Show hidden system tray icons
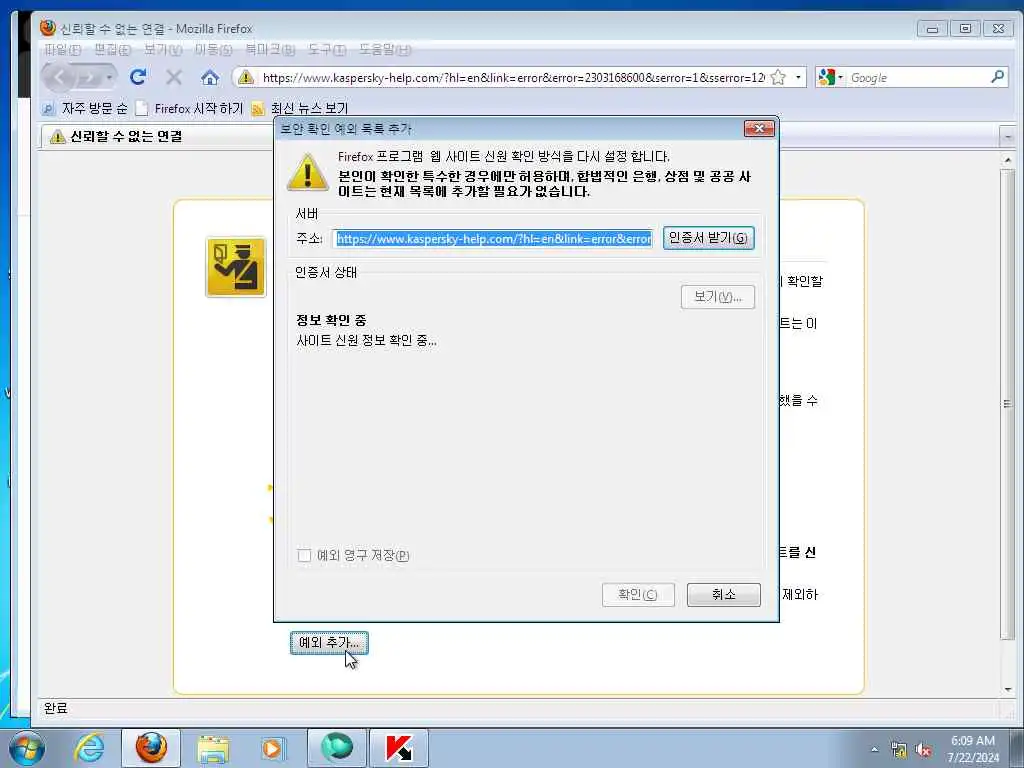The image size is (1024, 768). 874,749
